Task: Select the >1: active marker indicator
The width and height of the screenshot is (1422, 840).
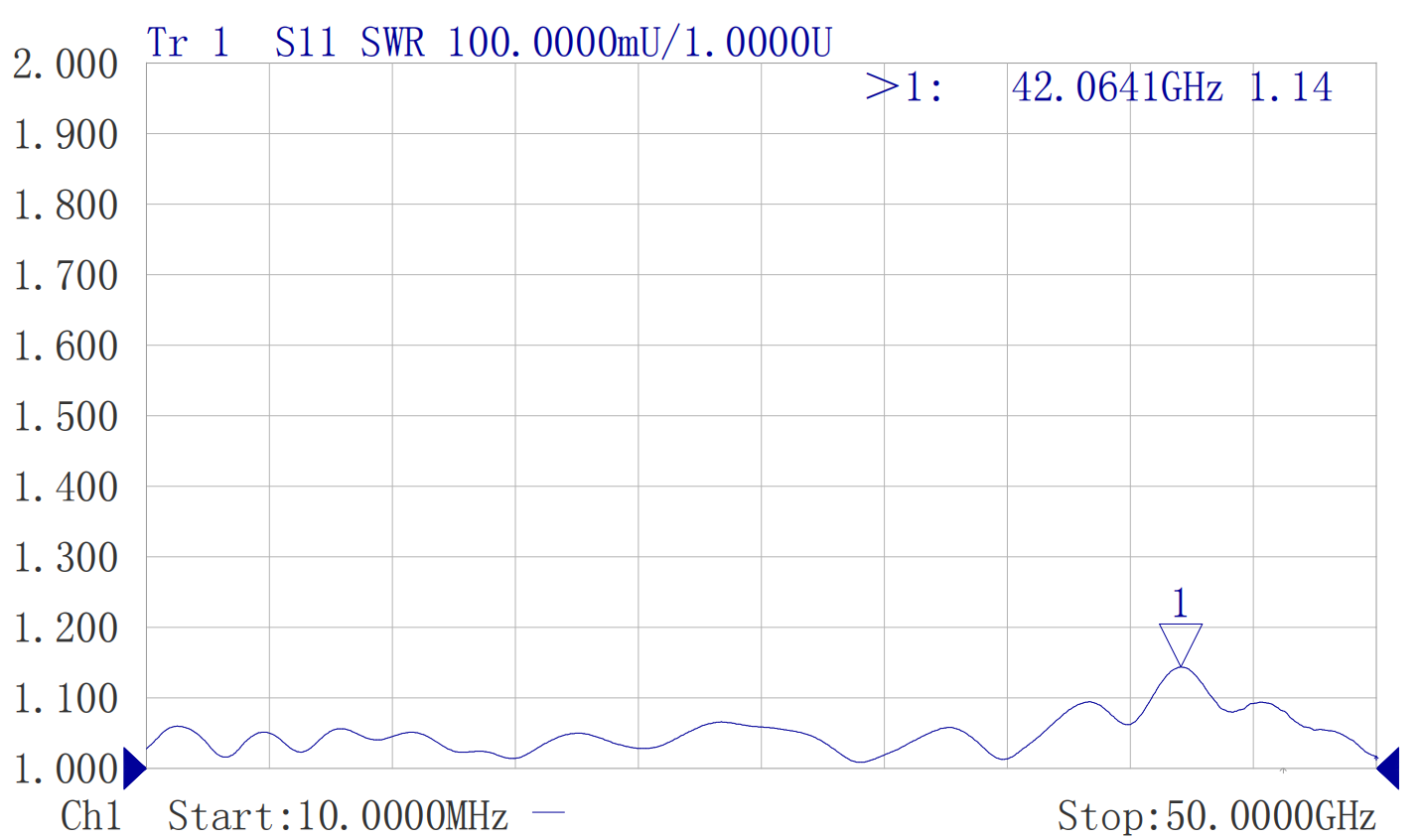Action: point(904,87)
